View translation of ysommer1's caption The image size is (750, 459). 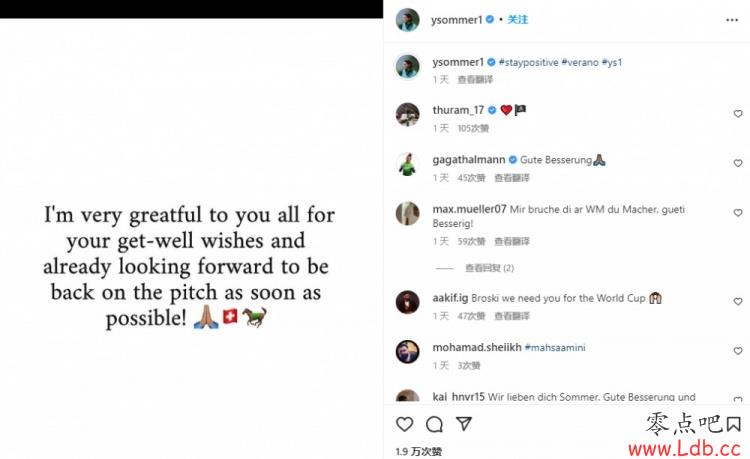click(x=475, y=79)
